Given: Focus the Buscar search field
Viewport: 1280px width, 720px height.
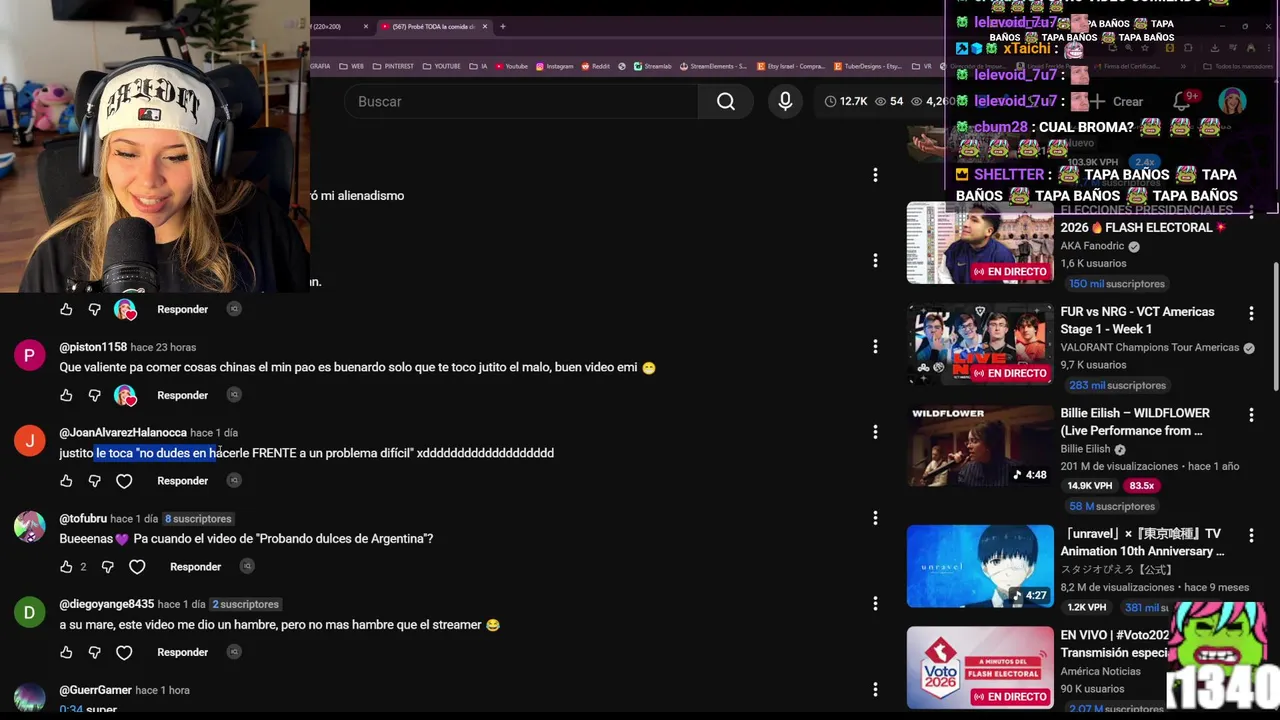Looking at the screenshot, I should (521, 101).
